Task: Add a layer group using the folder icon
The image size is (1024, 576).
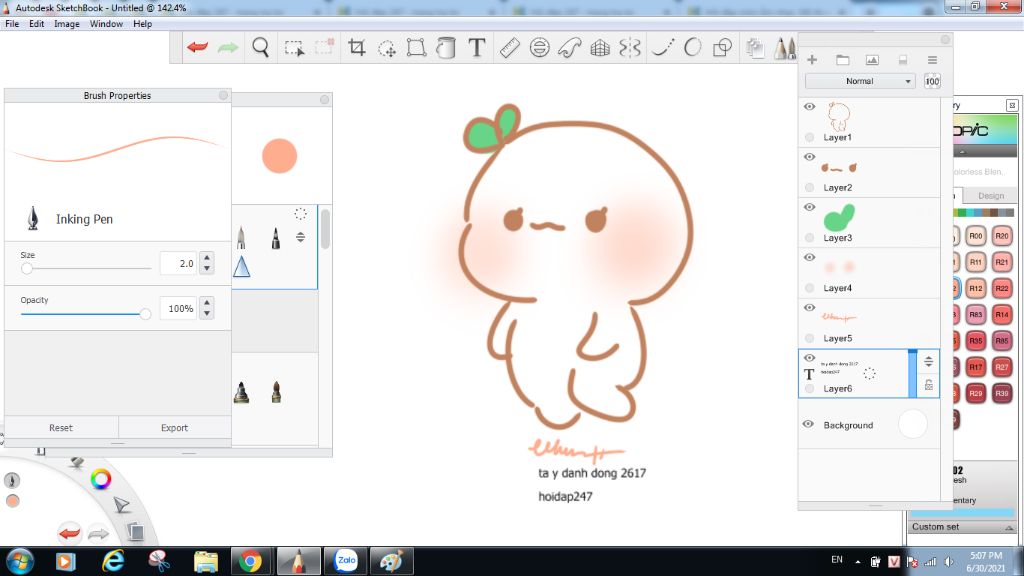Action: pyautogui.click(x=842, y=60)
